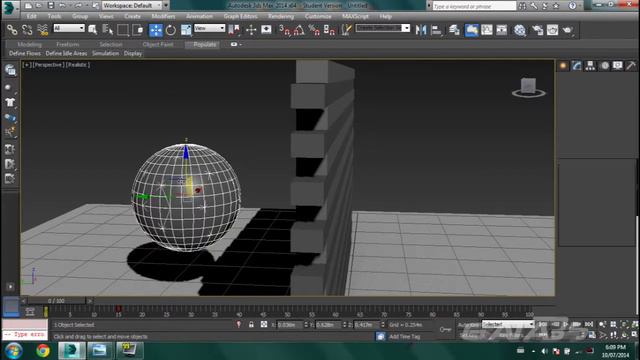The width and height of the screenshot is (640, 360).
Task: Toggle Spinner Snap
Action: coord(329,30)
